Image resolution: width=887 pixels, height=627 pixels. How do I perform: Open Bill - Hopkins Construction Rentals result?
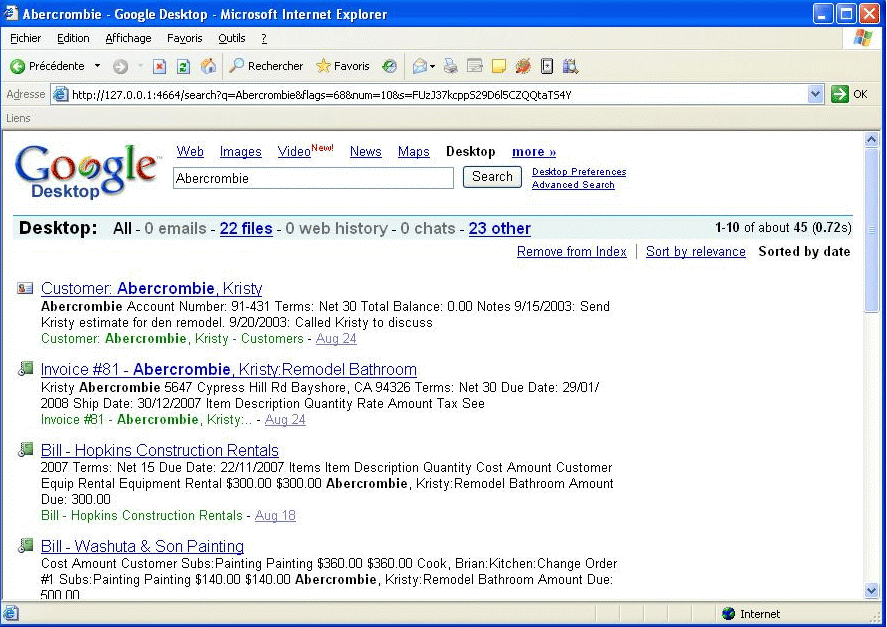160,450
